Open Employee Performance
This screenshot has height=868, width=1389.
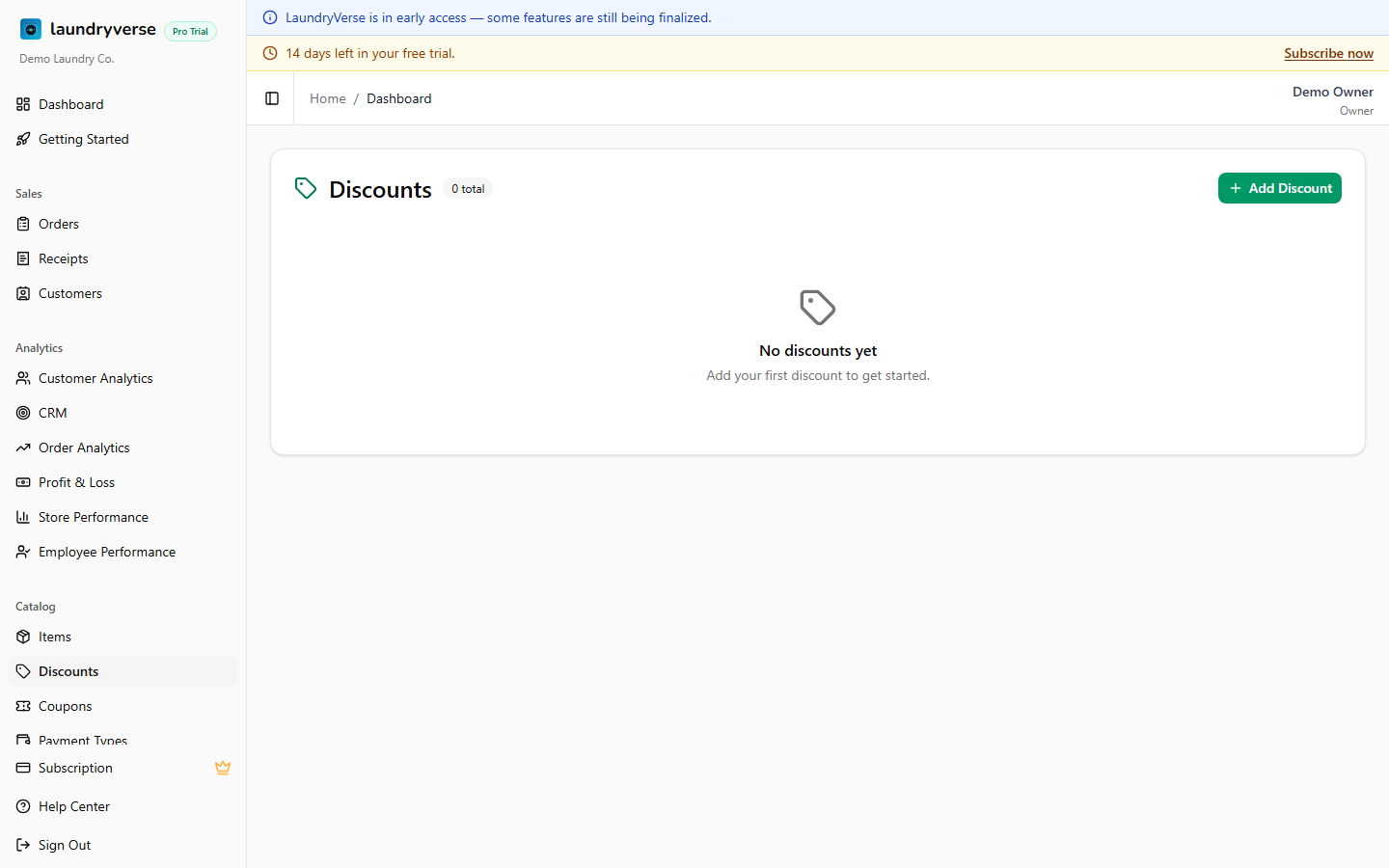[123, 552]
